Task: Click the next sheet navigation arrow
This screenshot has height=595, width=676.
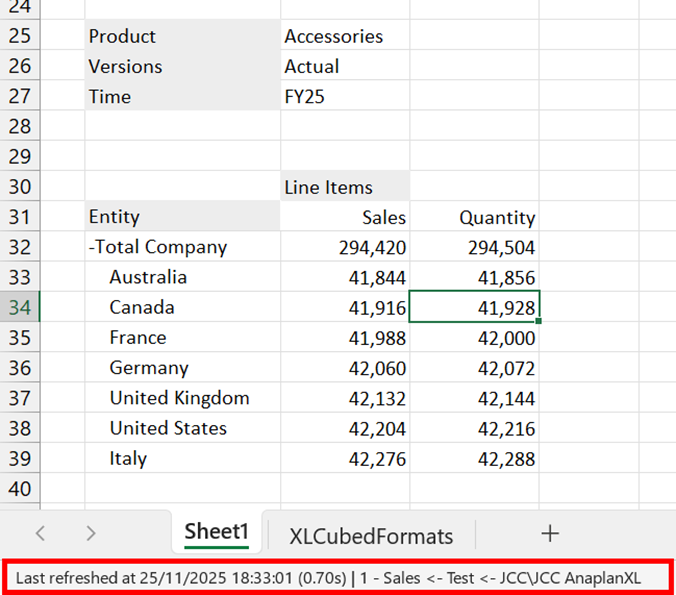Action: coord(90,534)
